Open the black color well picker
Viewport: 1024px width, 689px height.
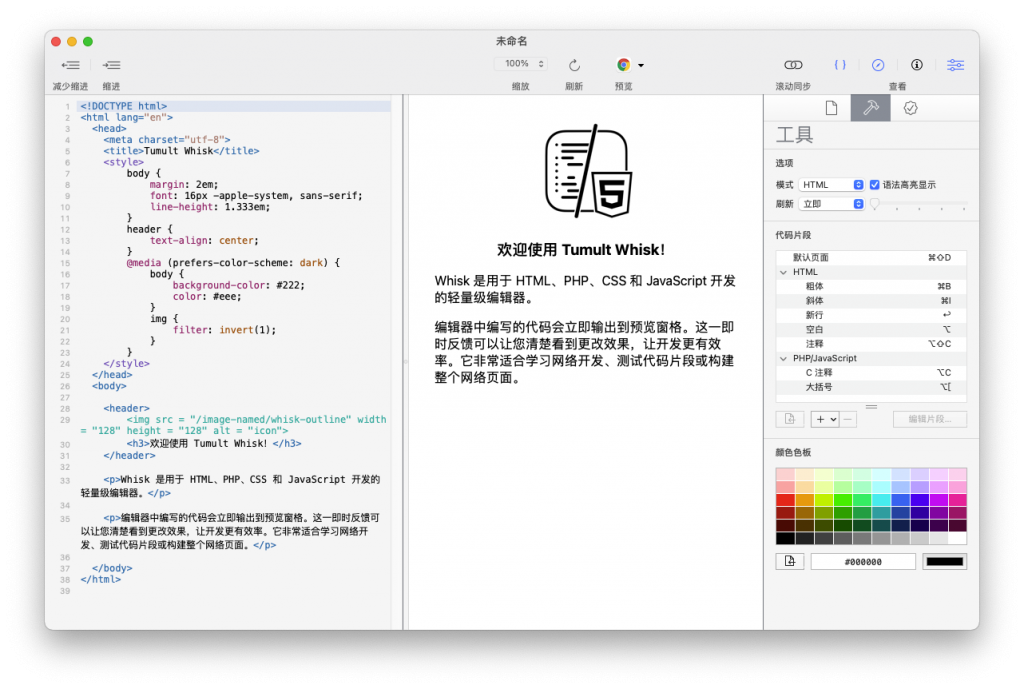(x=944, y=562)
